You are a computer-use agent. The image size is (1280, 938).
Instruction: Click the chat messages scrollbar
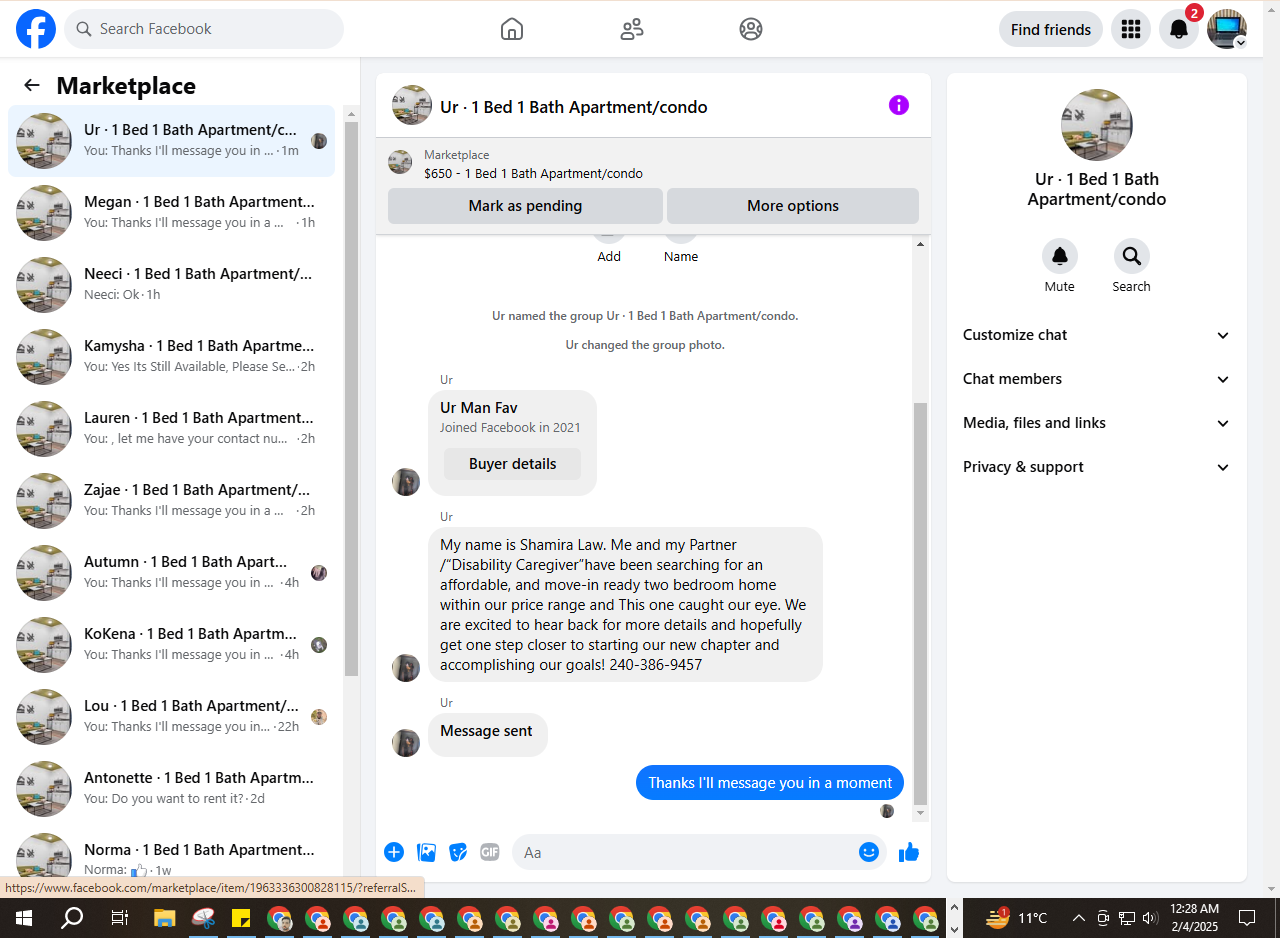(921, 603)
